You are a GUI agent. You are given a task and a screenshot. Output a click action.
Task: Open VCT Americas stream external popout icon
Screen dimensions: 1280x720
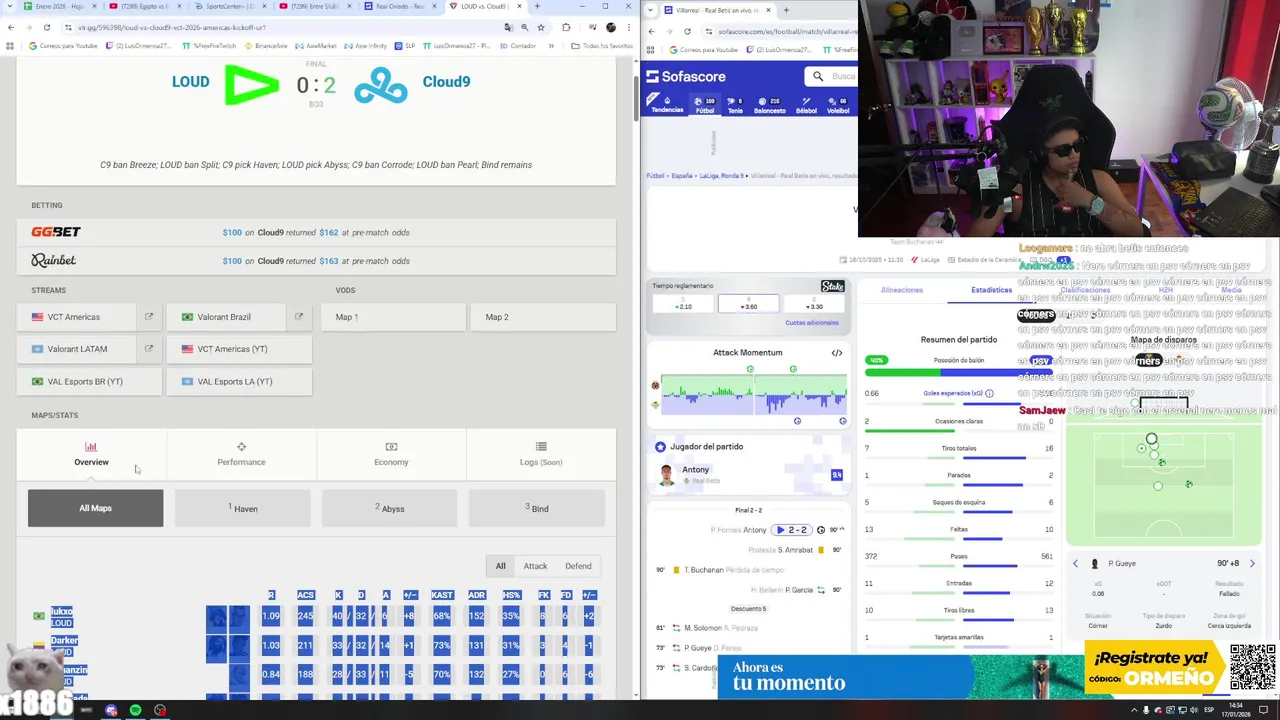149,317
